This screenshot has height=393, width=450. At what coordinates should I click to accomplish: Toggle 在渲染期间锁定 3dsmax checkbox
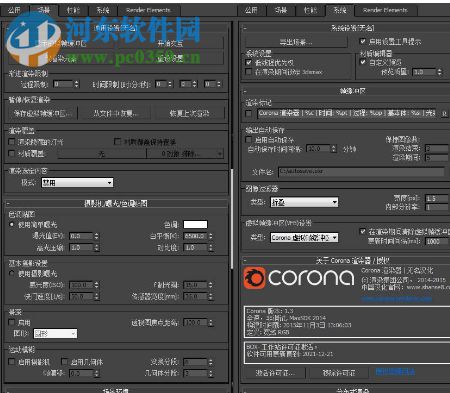tap(248, 72)
